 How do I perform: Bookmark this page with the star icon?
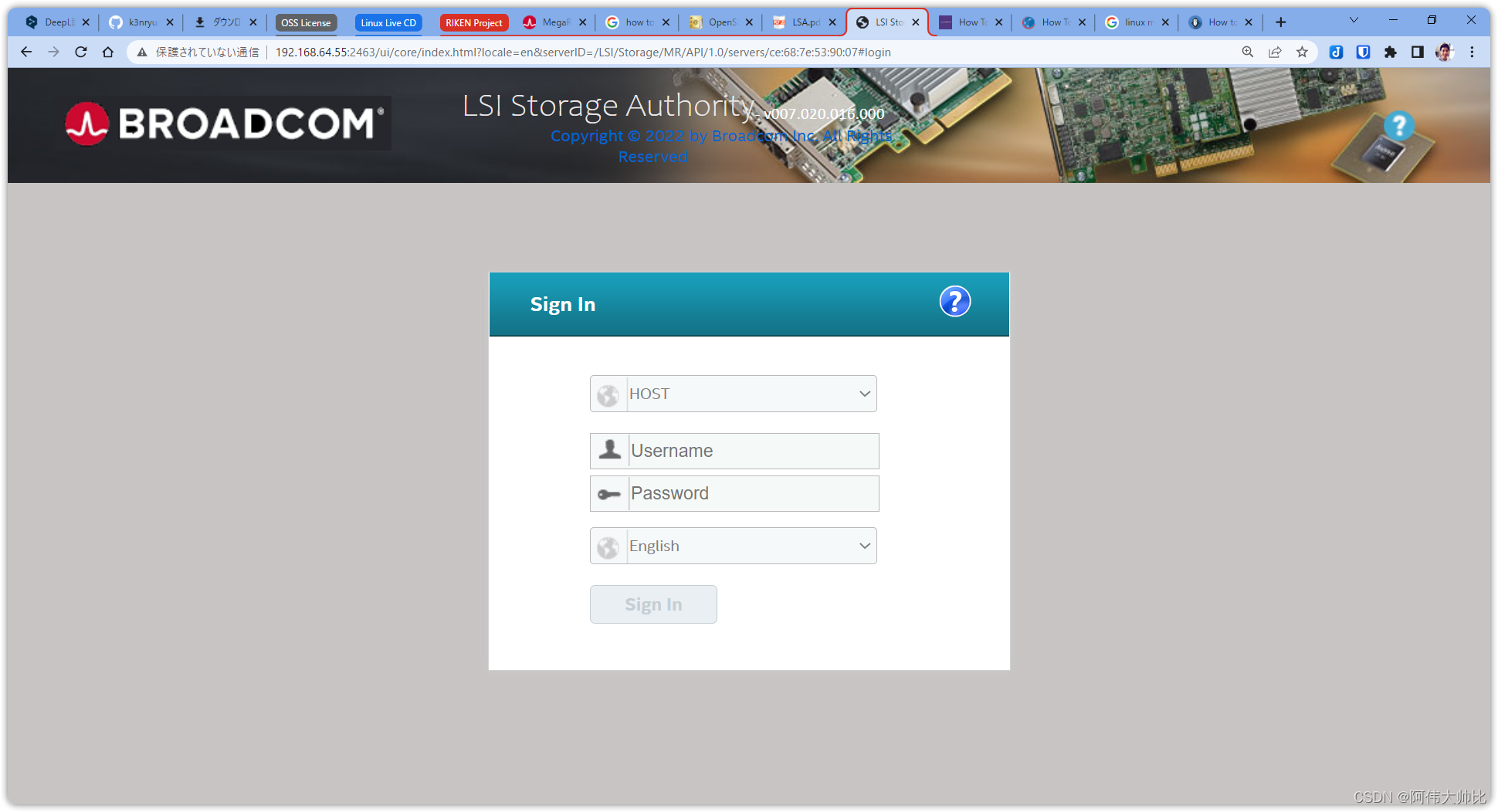tap(1302, 52)
